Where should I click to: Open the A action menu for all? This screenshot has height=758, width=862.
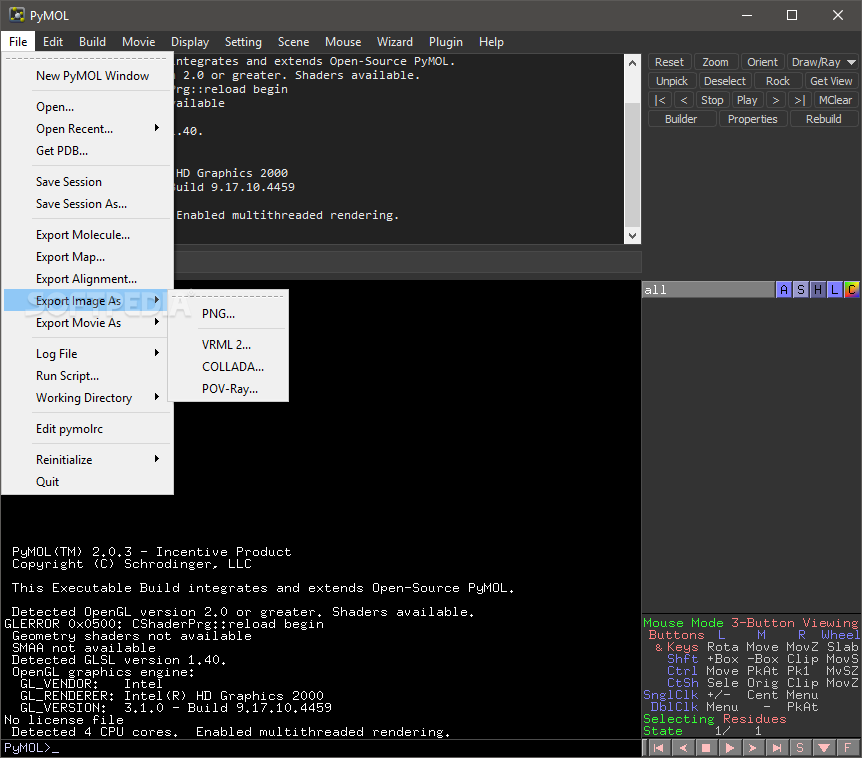click(784, 290)
